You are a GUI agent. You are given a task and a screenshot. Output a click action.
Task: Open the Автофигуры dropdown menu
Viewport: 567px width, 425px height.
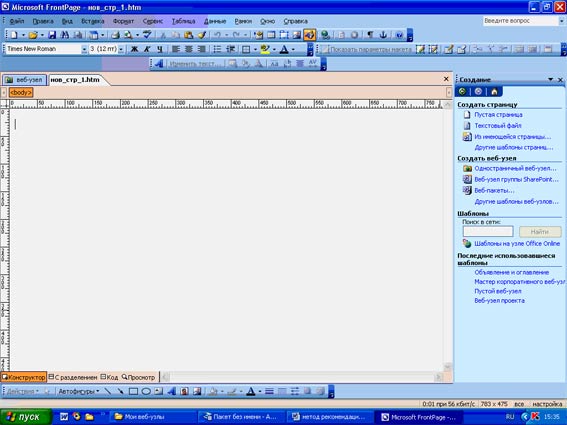click(x=79, y=391)
